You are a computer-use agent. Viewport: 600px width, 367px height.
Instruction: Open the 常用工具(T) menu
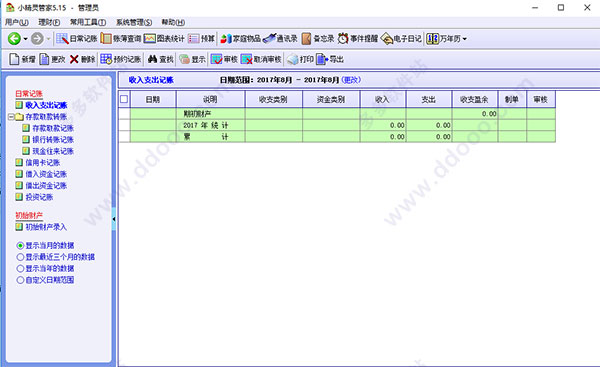point(88,23)
